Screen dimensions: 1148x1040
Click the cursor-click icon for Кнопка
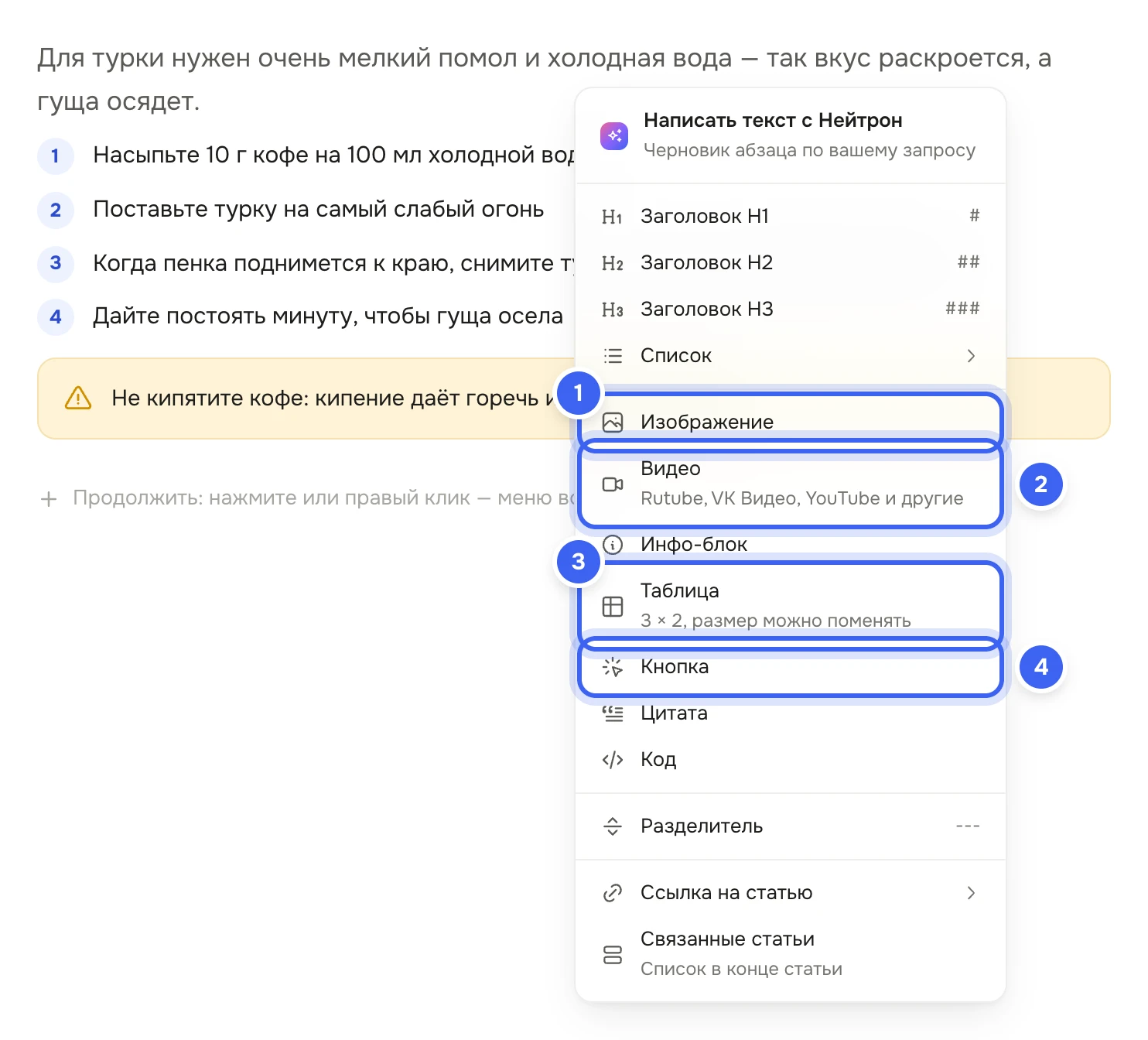click(x=613, y=667)
